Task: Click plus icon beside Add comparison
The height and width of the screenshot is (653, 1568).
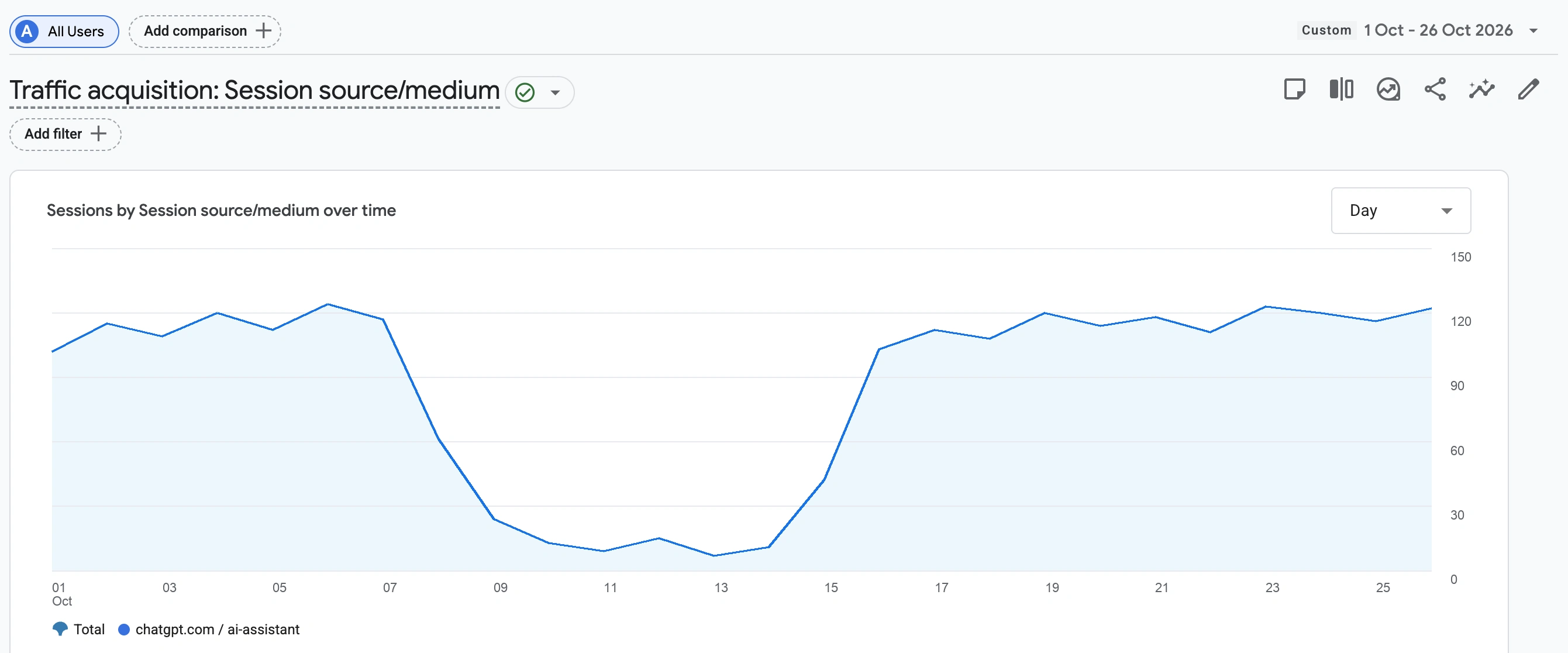Action: click(x=264, y=31)
